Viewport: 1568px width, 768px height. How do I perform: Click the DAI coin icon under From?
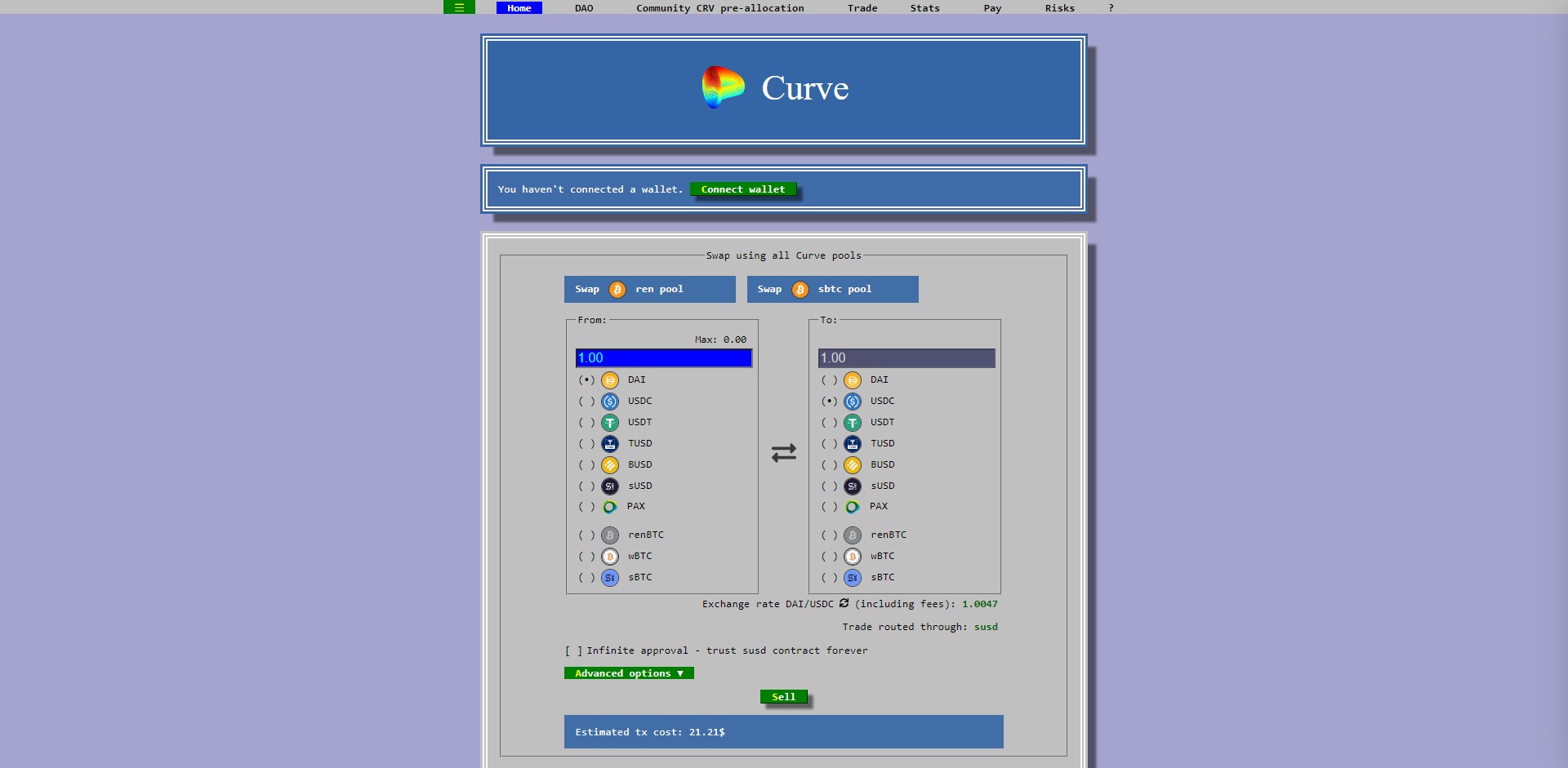(610, 380)
